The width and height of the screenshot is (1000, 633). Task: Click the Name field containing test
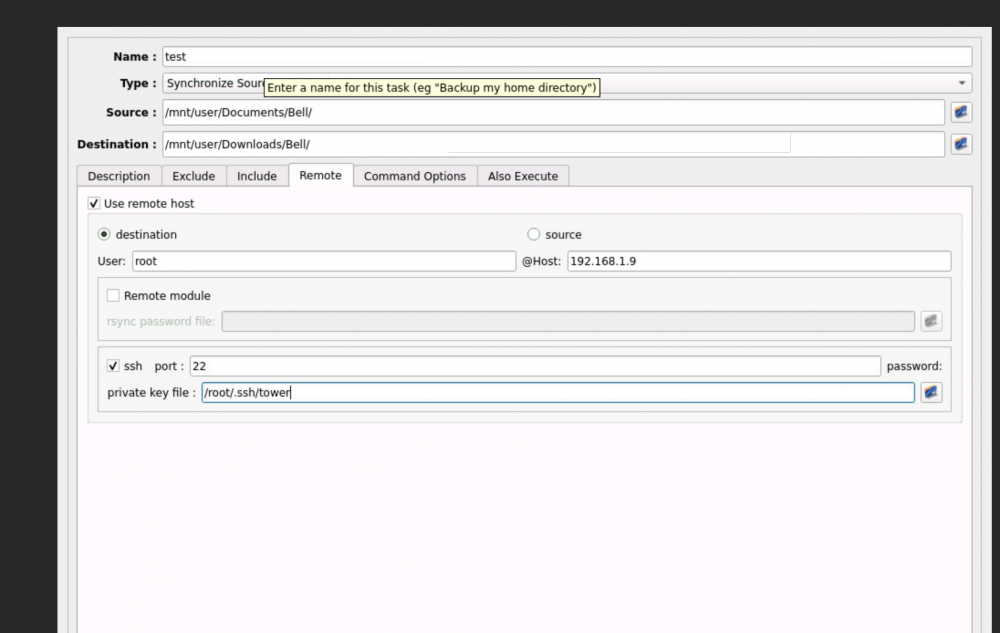[567, 57]
